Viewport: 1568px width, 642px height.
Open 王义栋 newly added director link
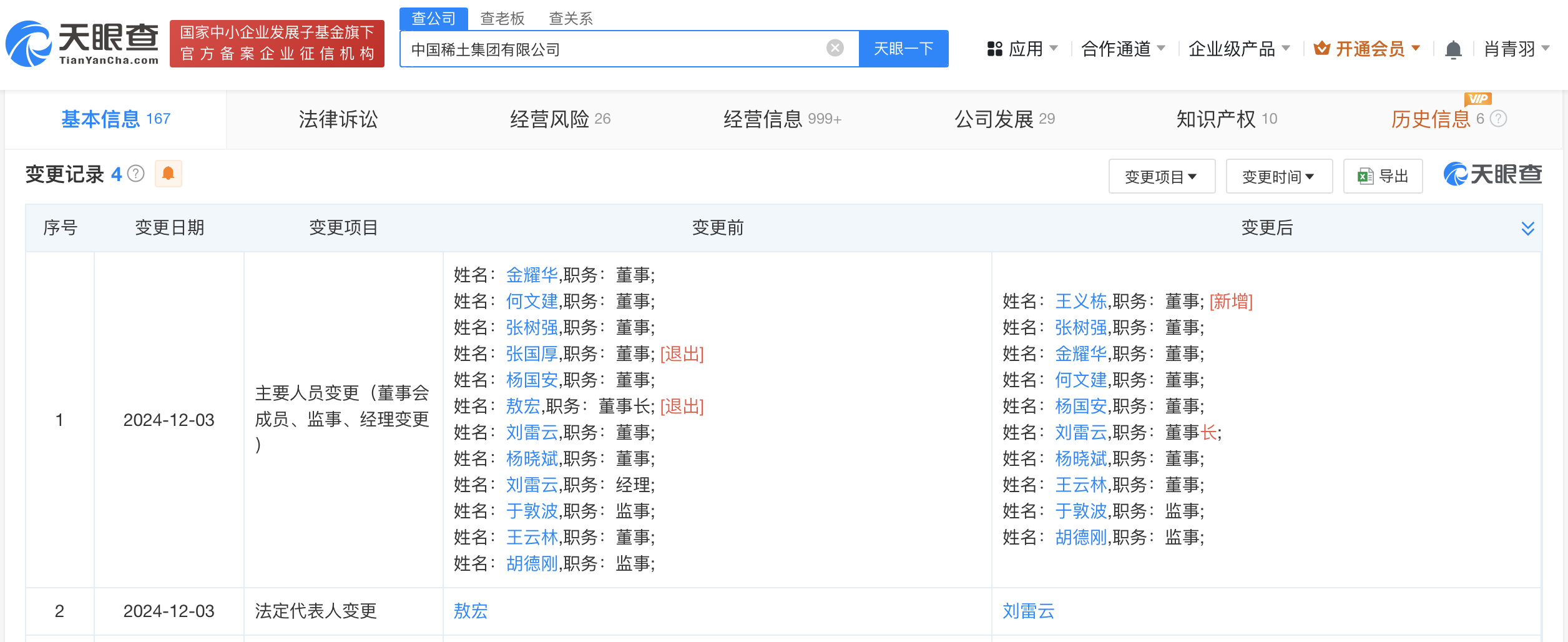click(1080, 302)
